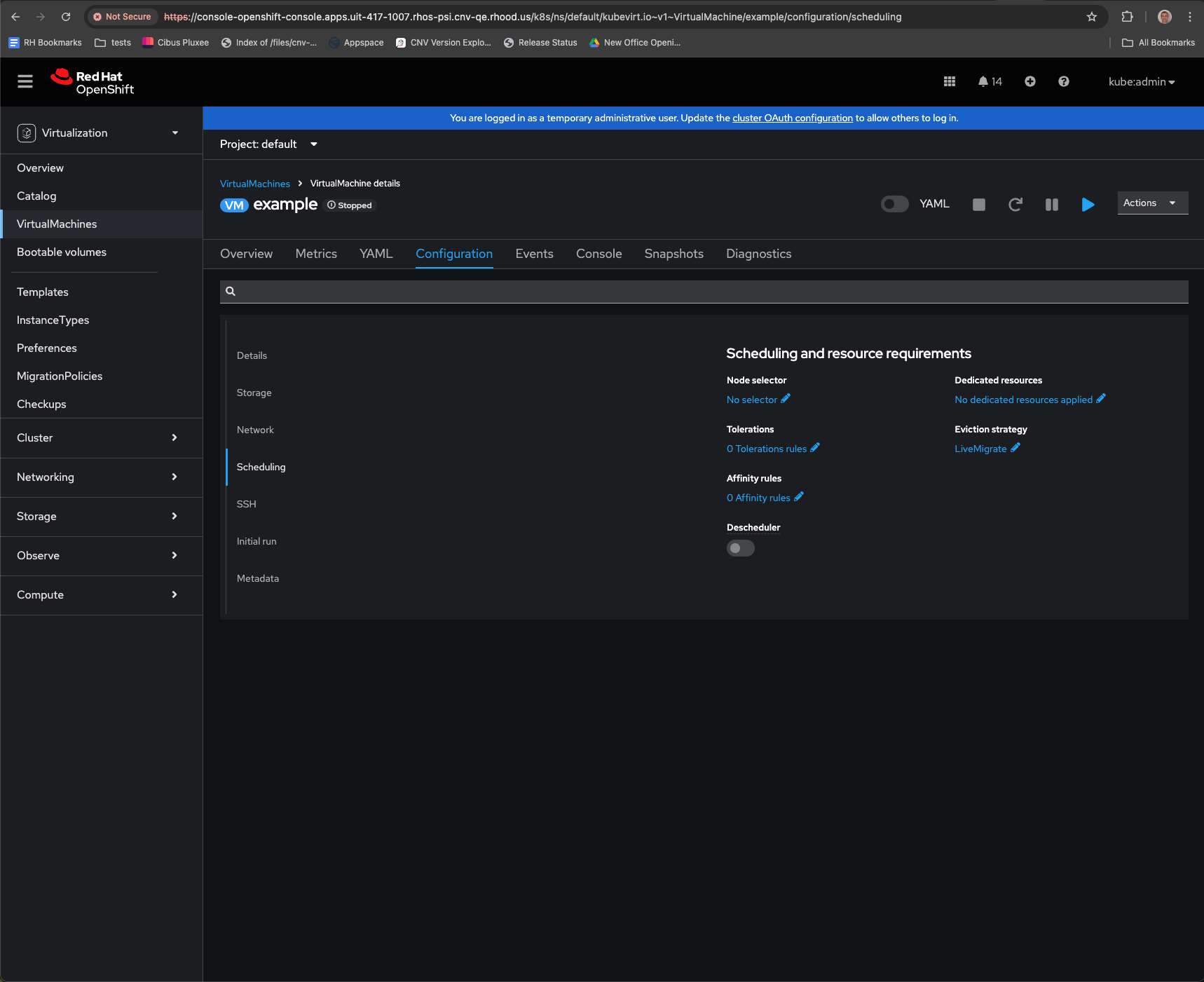Edit Node selector with pencil icon
The width and height of the screenshot is (1204, 982).
[x=786, y=399]
